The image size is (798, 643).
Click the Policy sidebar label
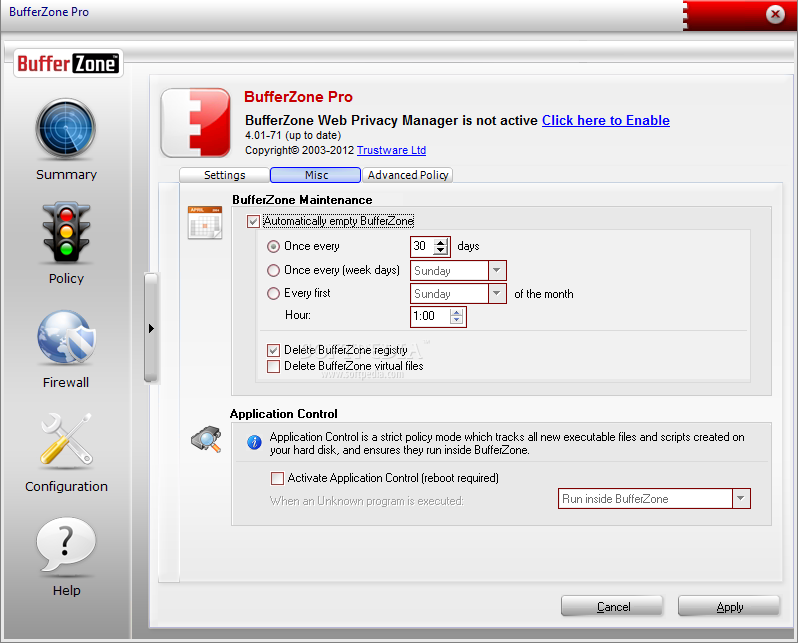pyautogui.click(x=66, y=278)
